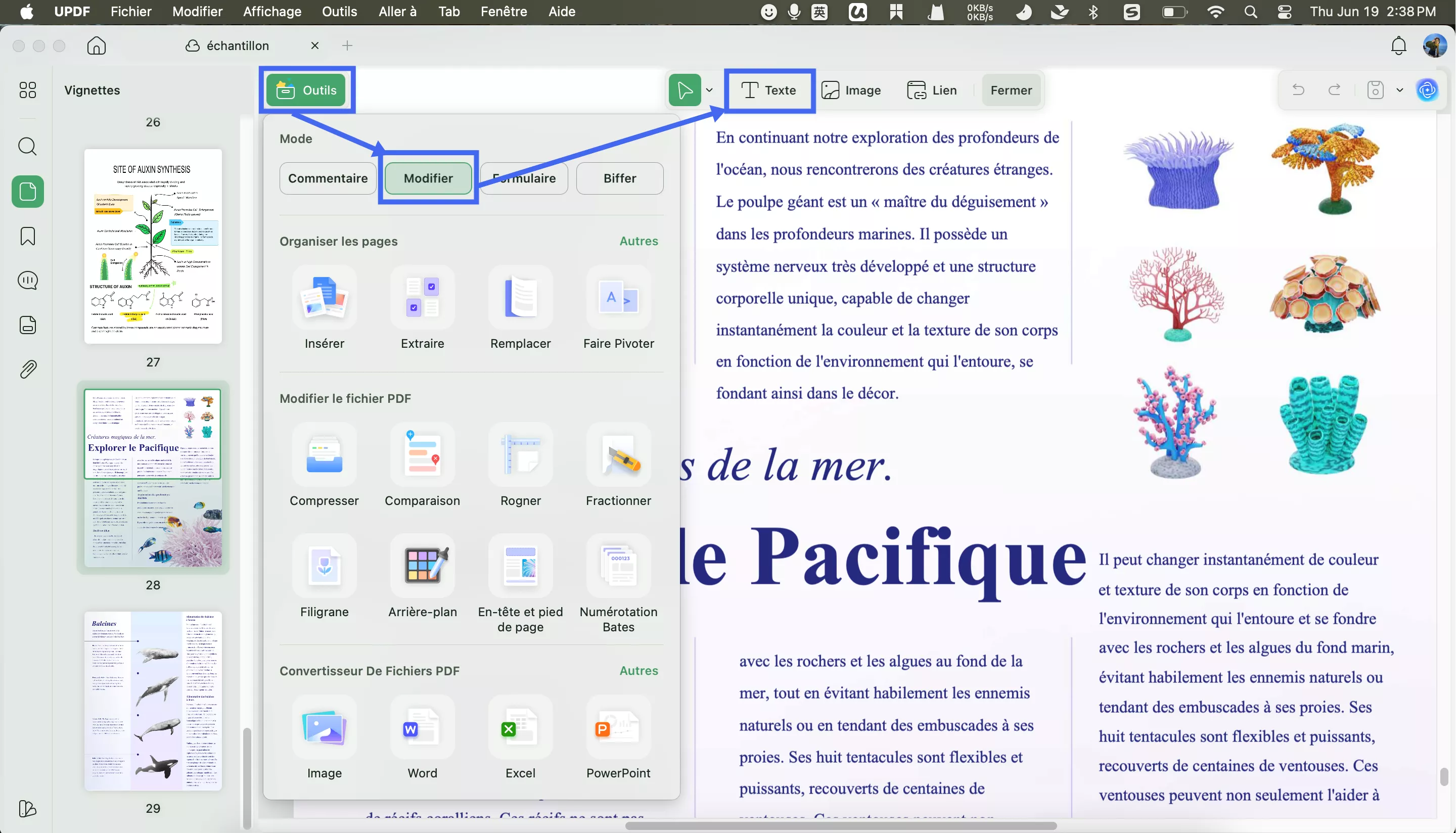Click Autres beside Convertisseur De Fichiers
Image resolution: width=1456 pixels, height=833 pixels.
point(639,671)
